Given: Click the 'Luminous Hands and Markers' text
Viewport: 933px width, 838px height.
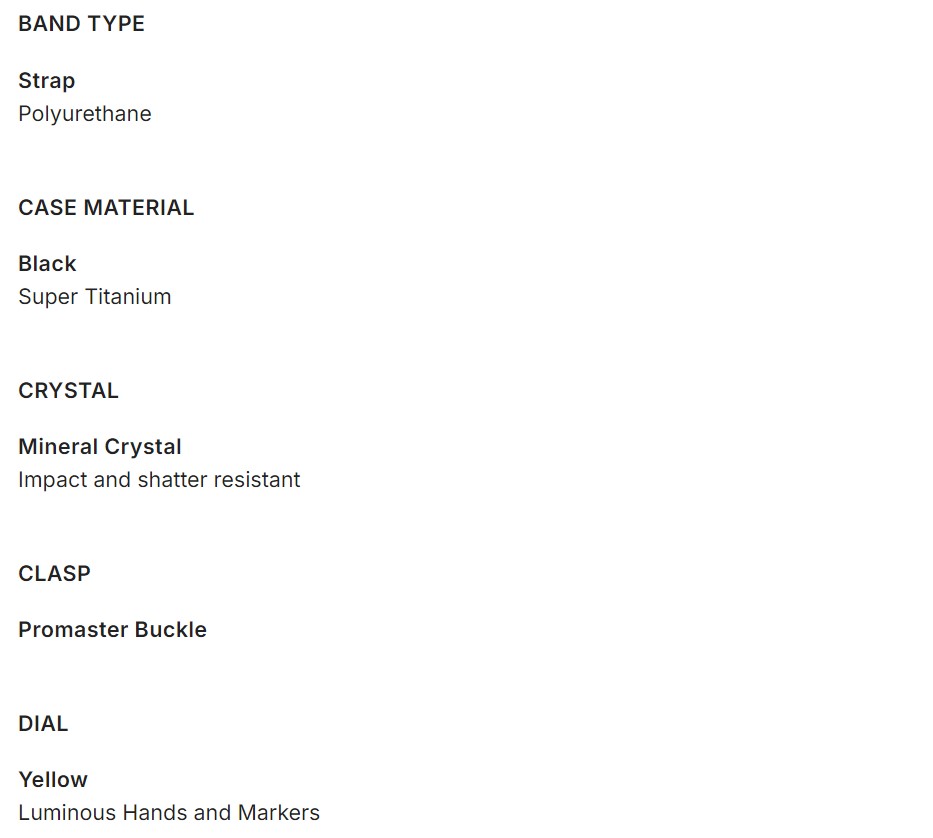Looking at the screenshot, I should coord(169,813).
